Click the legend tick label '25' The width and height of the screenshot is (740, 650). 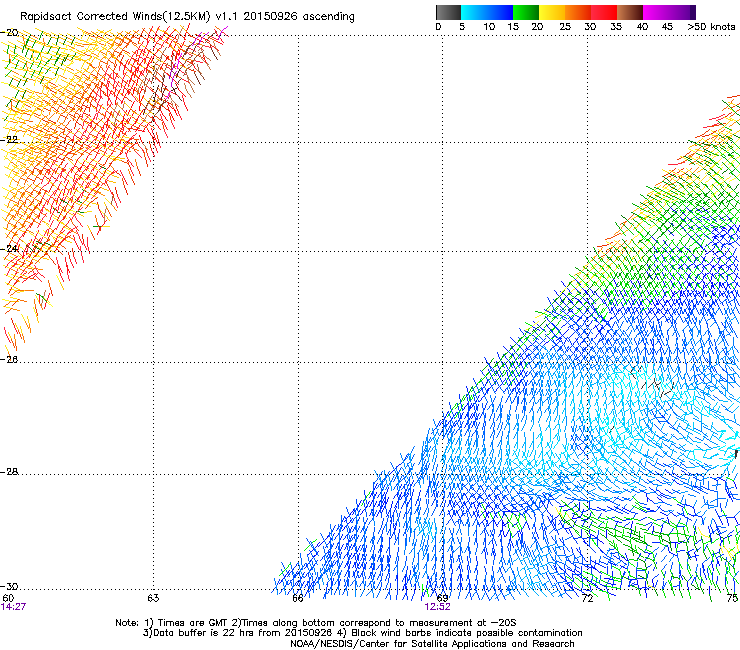point(565,27)
